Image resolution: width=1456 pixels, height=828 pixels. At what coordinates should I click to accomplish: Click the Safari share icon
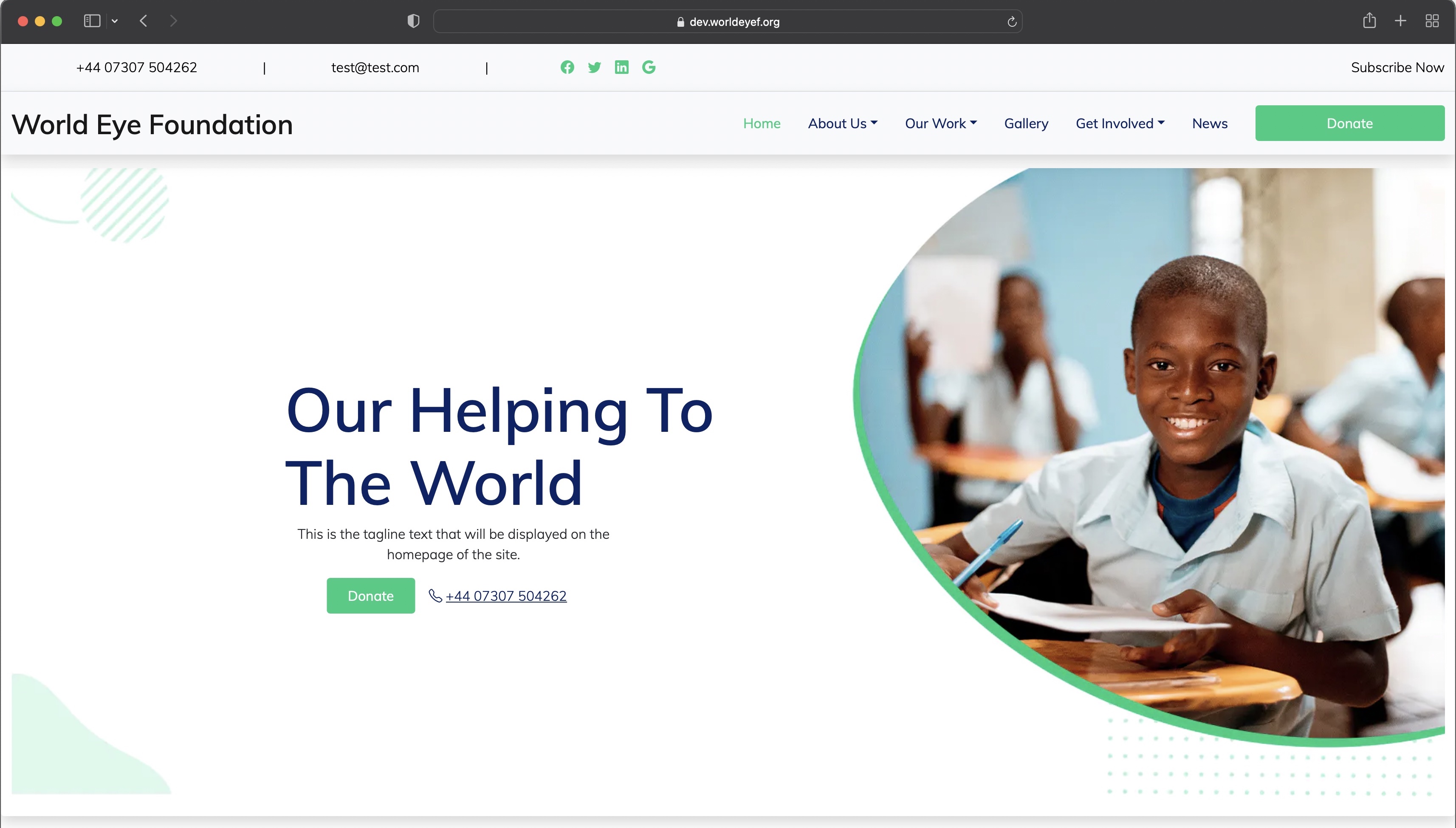pyautogui.click(x=1369, y=21)
